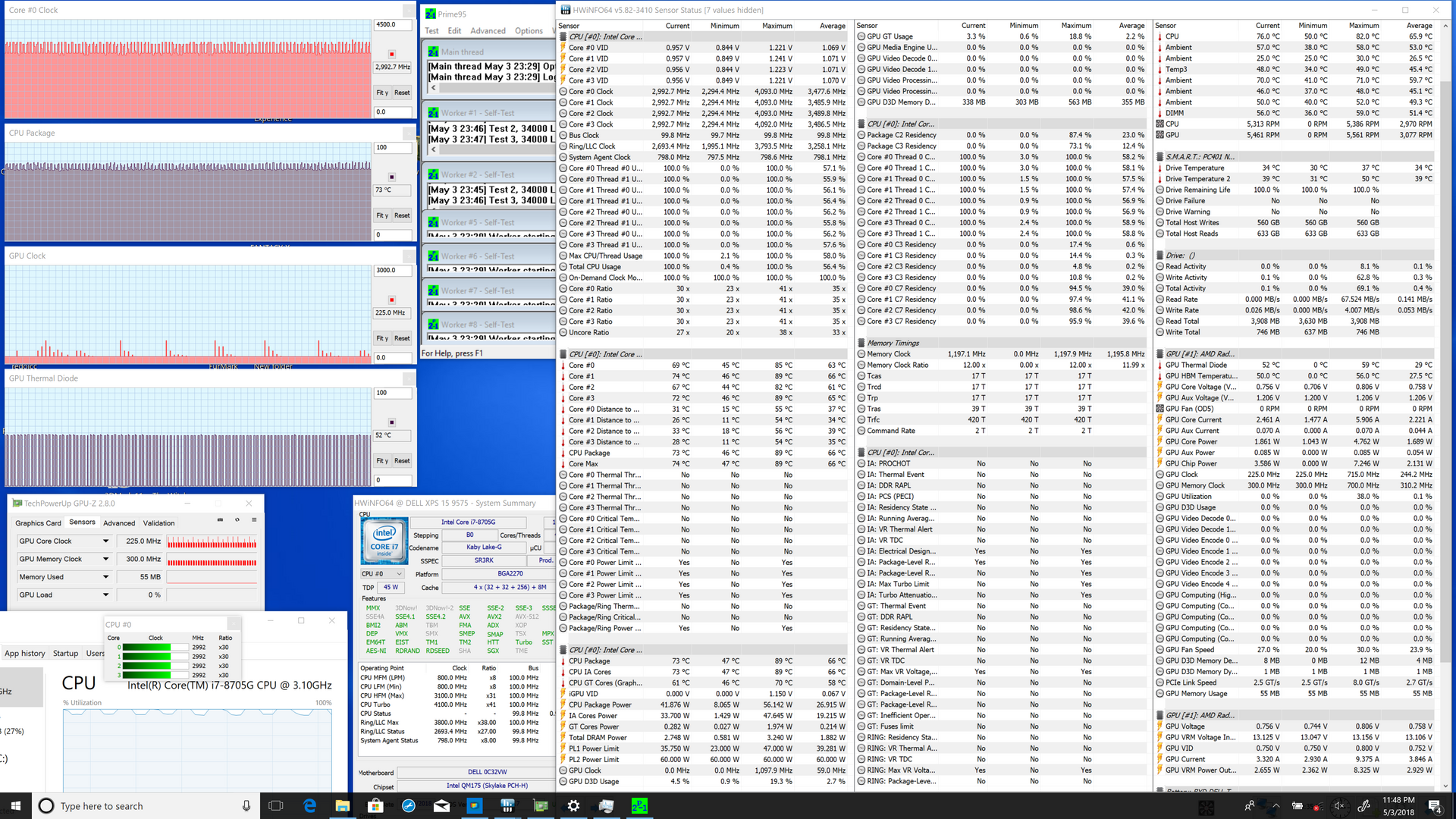Open the GPU-Z hamburger menu icon
The height and width of the screenshot is (819, 1456).
[254, 520]
